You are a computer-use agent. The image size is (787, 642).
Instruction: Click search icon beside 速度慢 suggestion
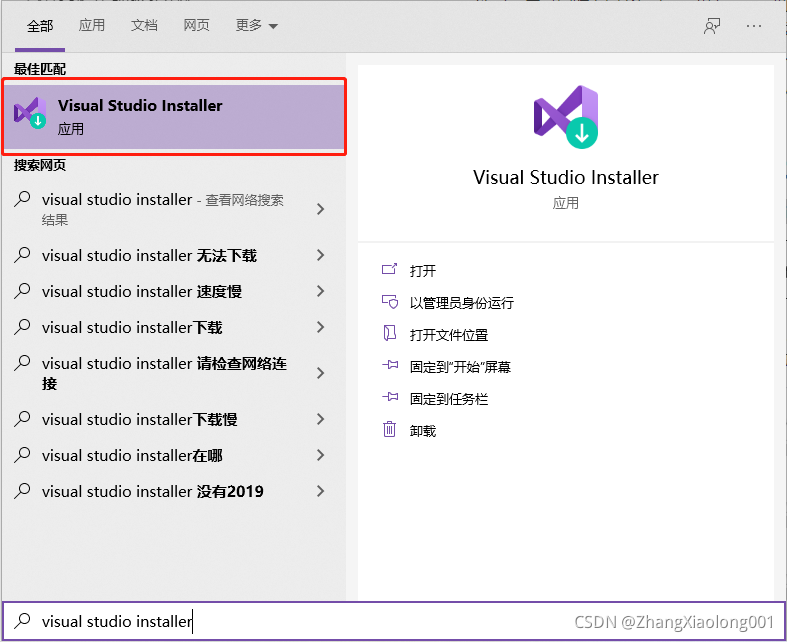22,291
